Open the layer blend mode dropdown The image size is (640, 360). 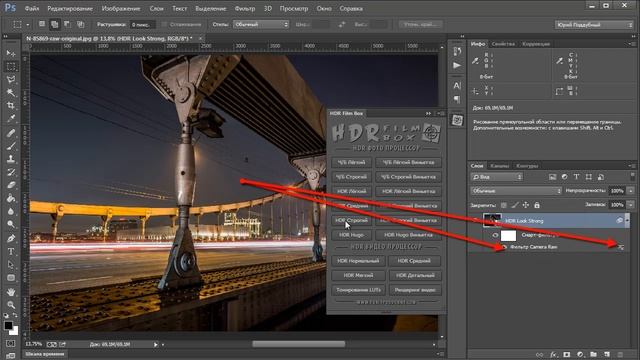point(516,191)
